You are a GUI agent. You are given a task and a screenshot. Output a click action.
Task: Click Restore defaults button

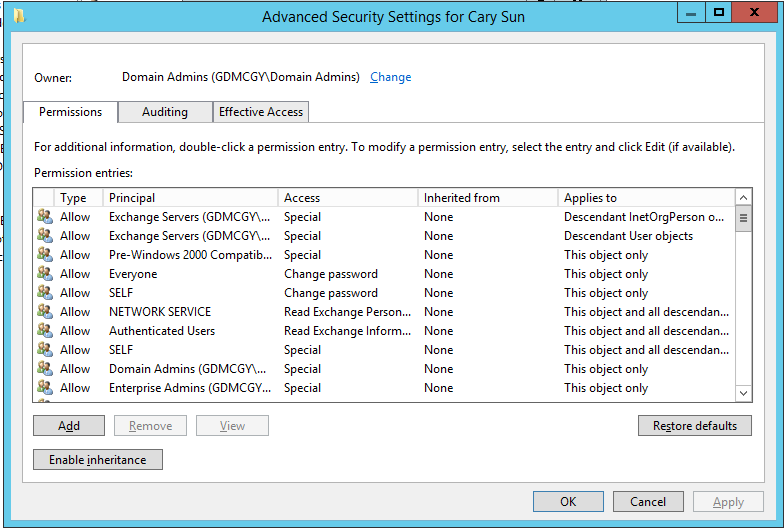click(x=694, y=426)
